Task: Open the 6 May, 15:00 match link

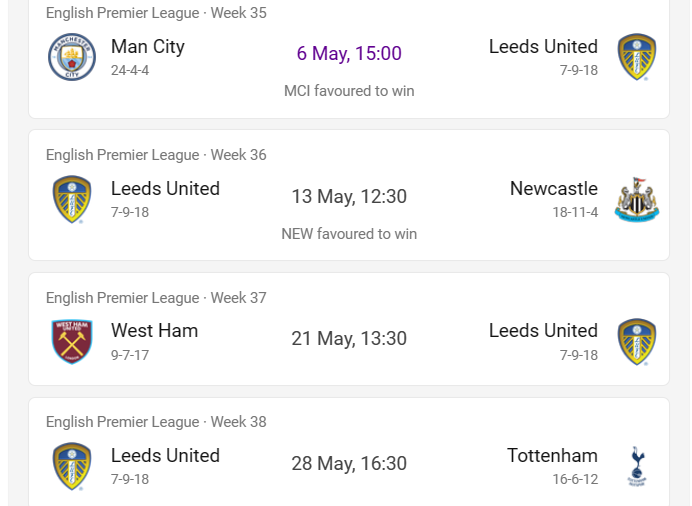Action: (349, 53)
